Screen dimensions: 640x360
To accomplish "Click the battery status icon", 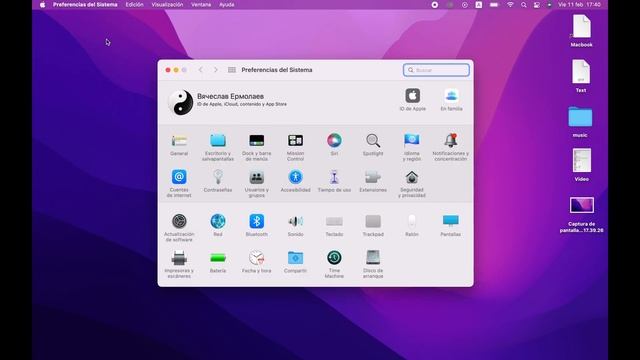I will [494, 4].
